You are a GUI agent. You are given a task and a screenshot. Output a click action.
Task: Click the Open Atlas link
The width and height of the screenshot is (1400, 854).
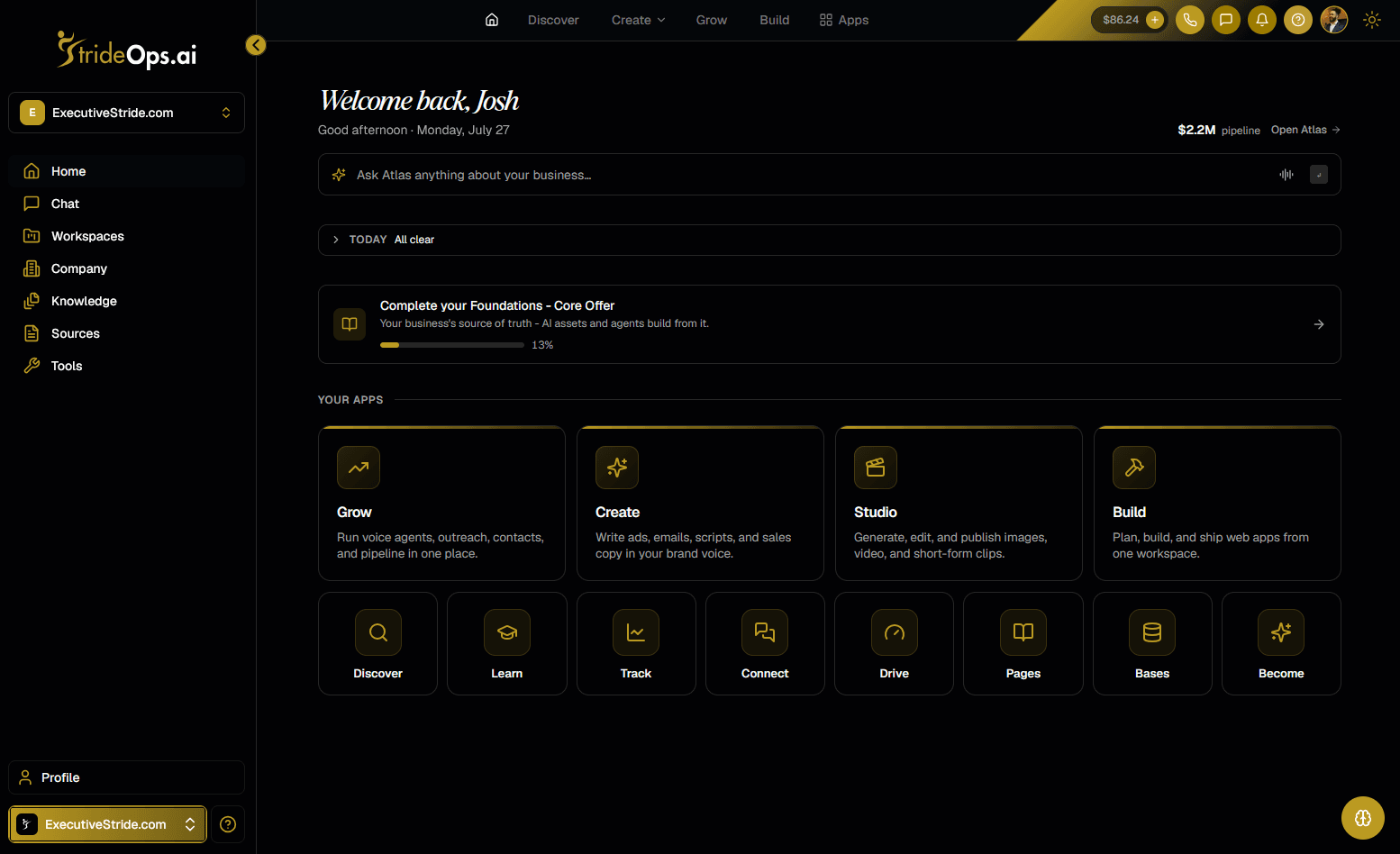click(1305, 130)
